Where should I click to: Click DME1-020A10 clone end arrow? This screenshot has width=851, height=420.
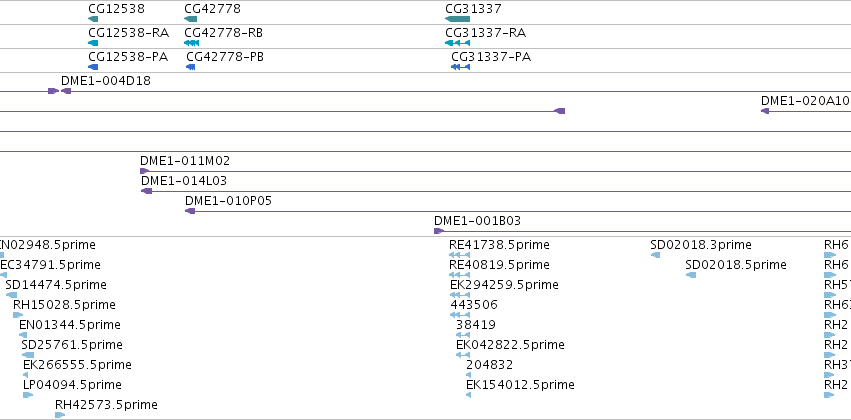(765, 111)
